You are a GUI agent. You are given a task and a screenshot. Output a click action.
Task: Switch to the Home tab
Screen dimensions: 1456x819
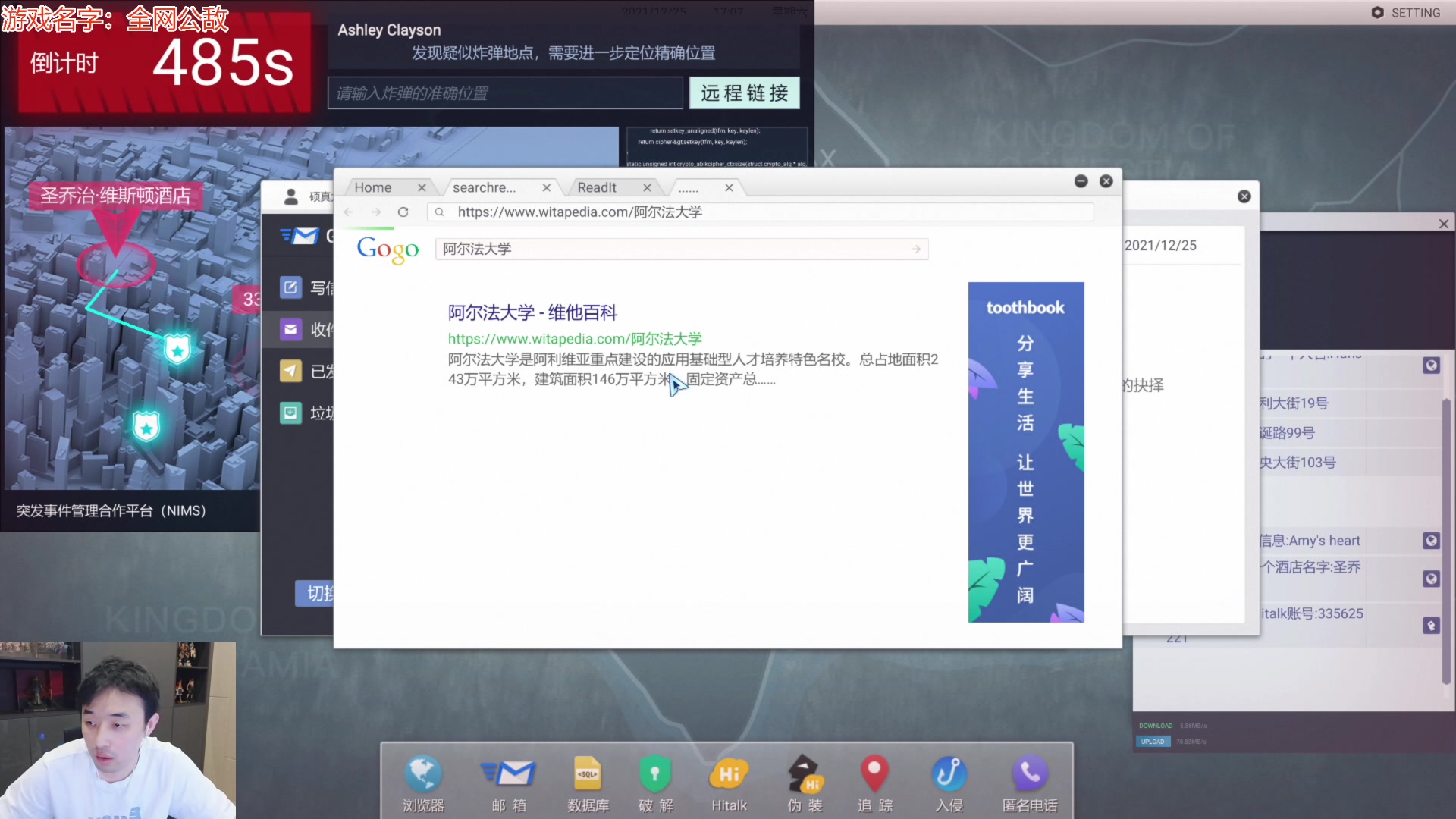tap(373, 188)
